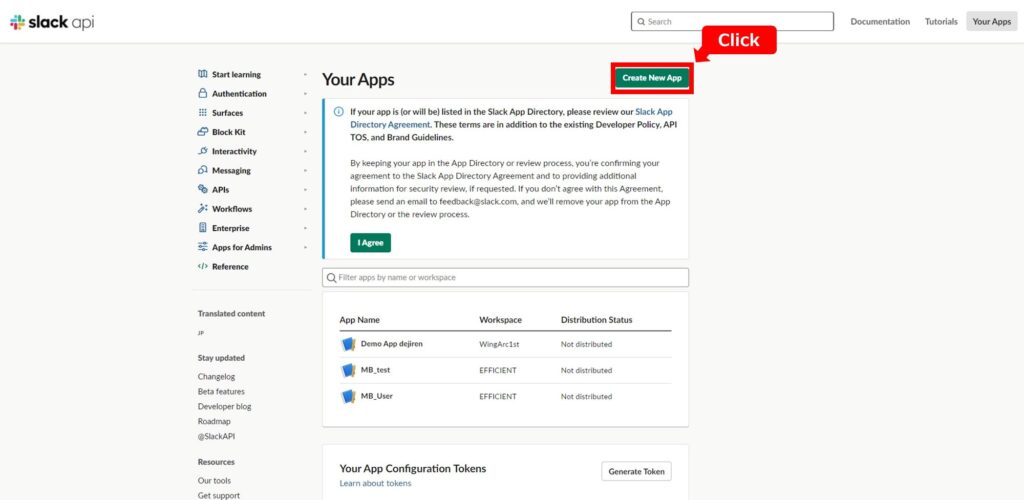This screenshot has width=1024, height=500.
Task: Expand the APIs sidebar section arrow
Action: pyautogui.click(x=305, y=190)
